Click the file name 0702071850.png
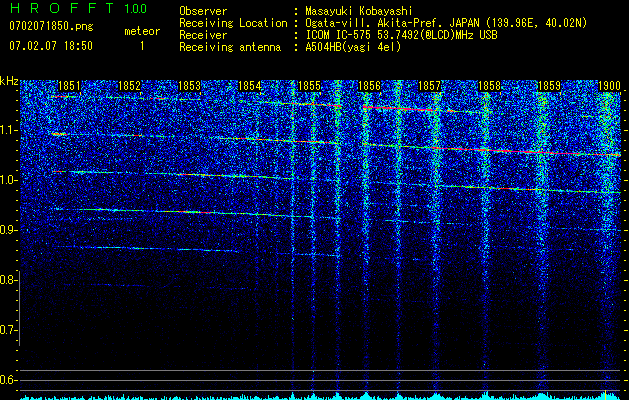Image resolution: width=629 pixels, height=400 pixels. (51, 27)
